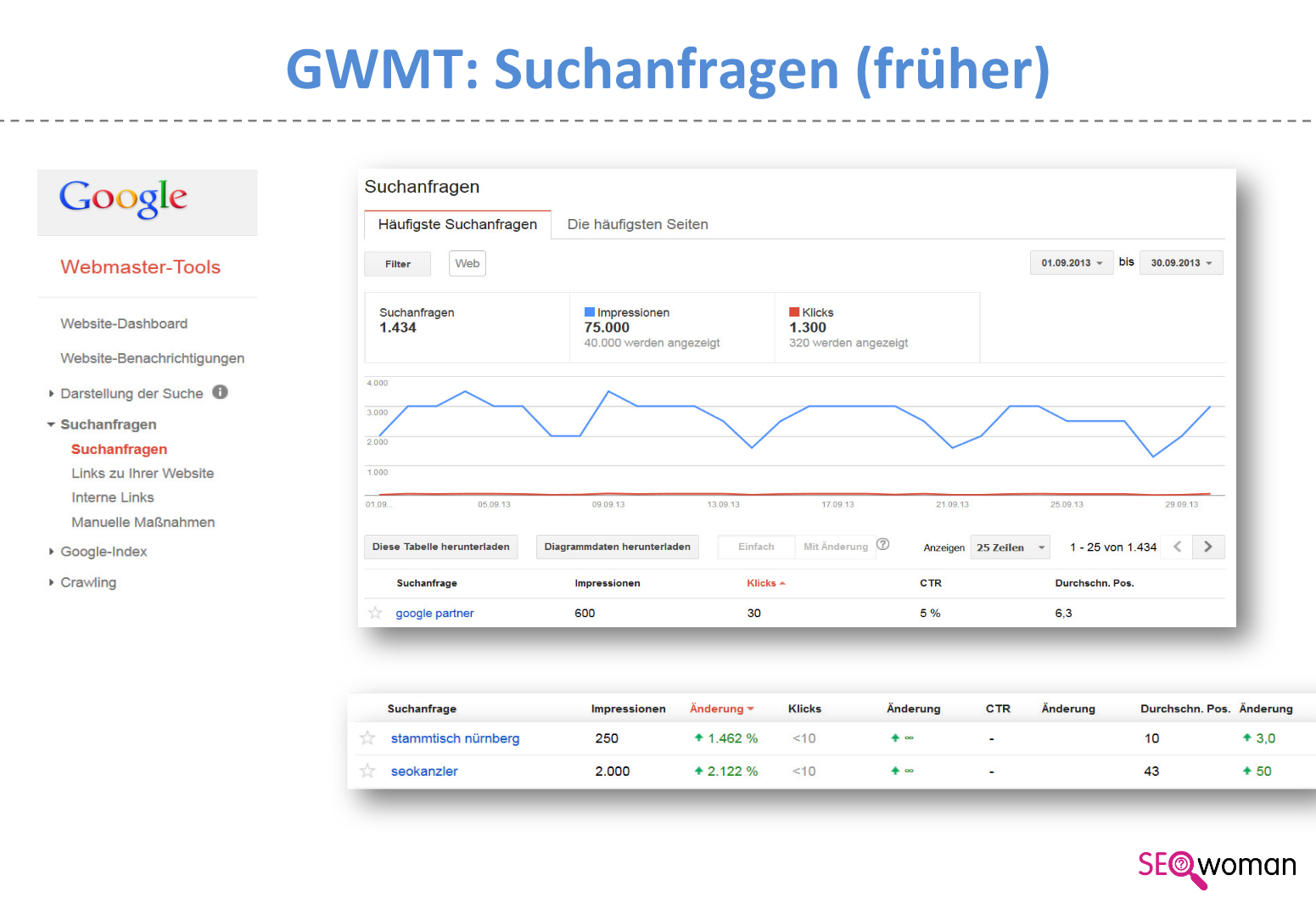
Task: Star the stammtisch nürnberg query
Action: tap(367, 738)
